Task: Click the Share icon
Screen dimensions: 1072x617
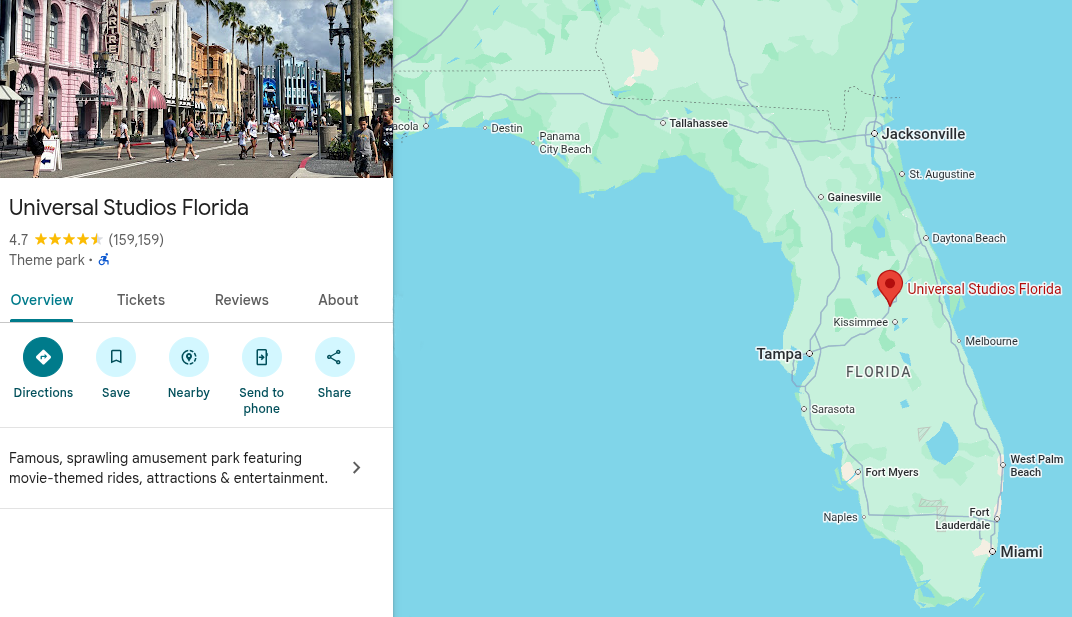Action: [334, 357]
